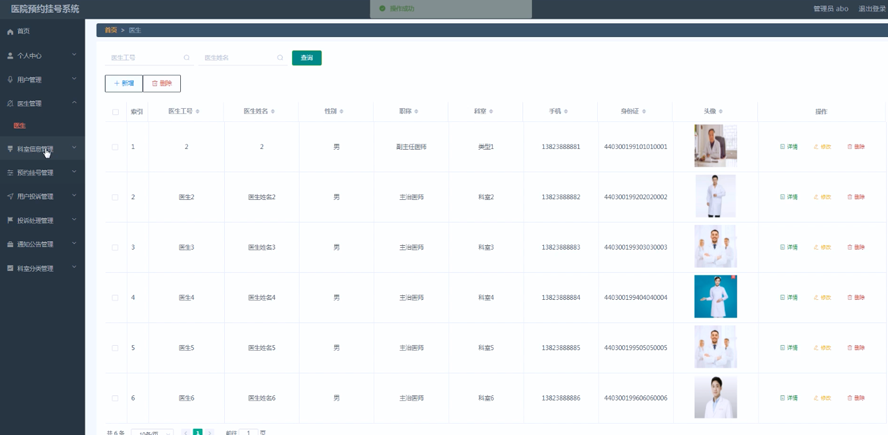Click the sort icon on 手机 column header
This screenshot has width=888, height=435.
tap(566, 112)
